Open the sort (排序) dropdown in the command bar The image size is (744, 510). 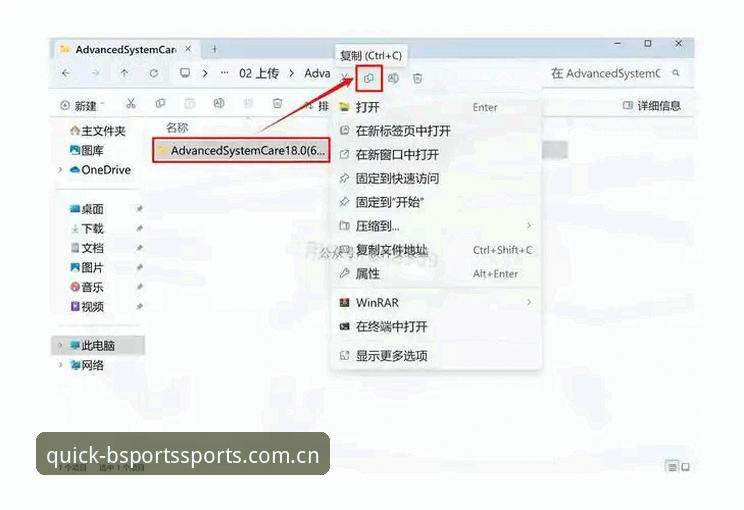316,105
